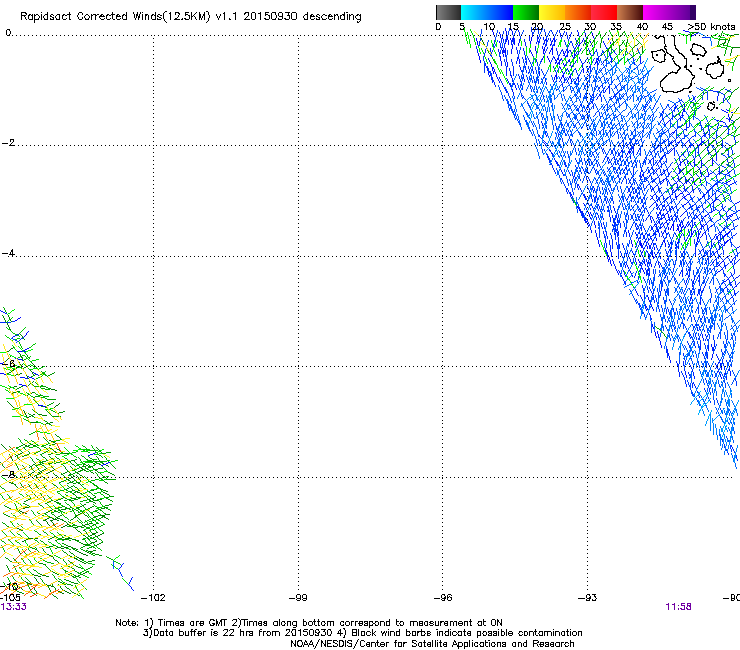Click the '45' legend scale label
The height and width of the screenshot is (650, 740).
coord(667,27)
